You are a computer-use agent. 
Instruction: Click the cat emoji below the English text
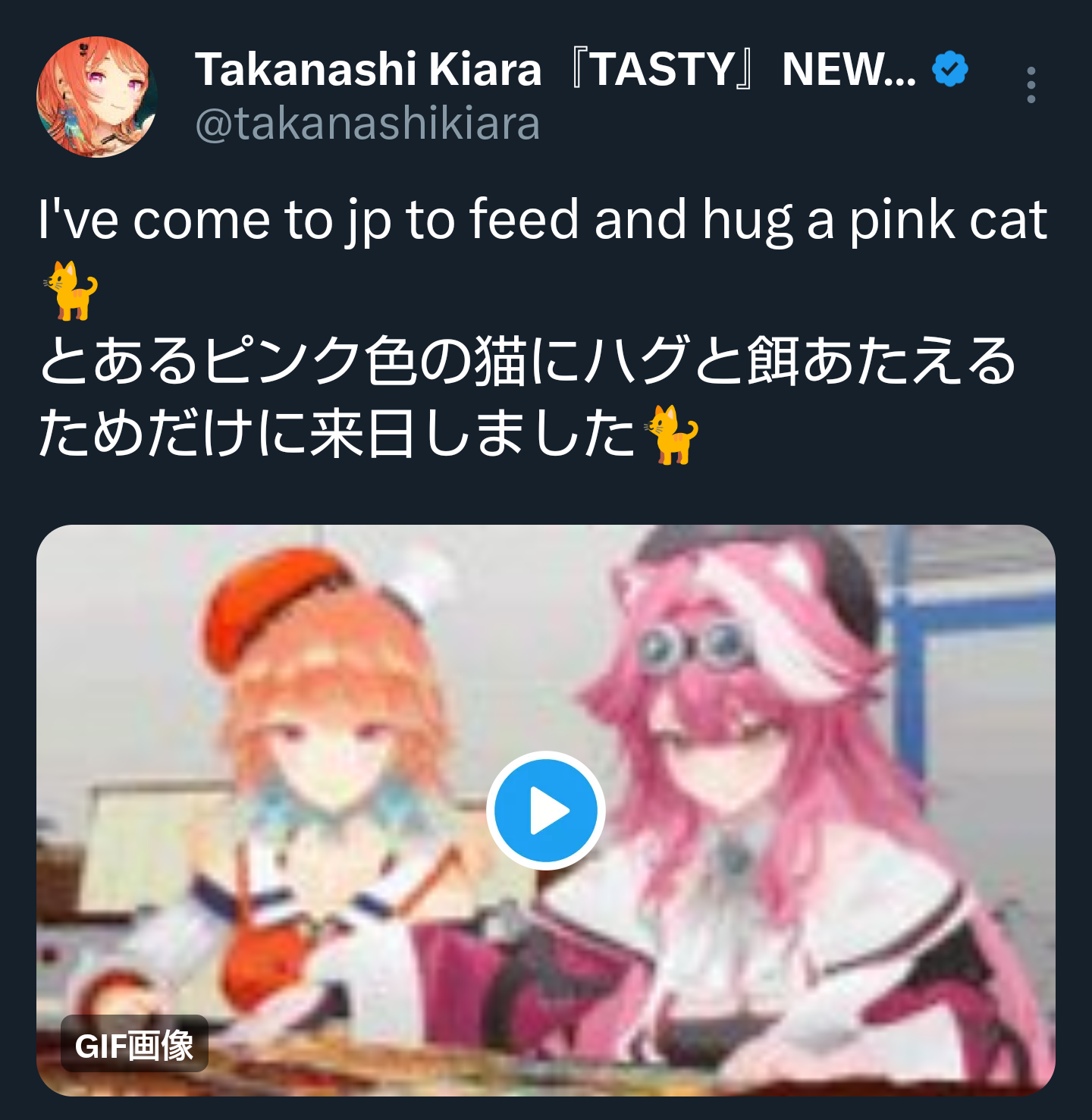[x=71, y=290]
